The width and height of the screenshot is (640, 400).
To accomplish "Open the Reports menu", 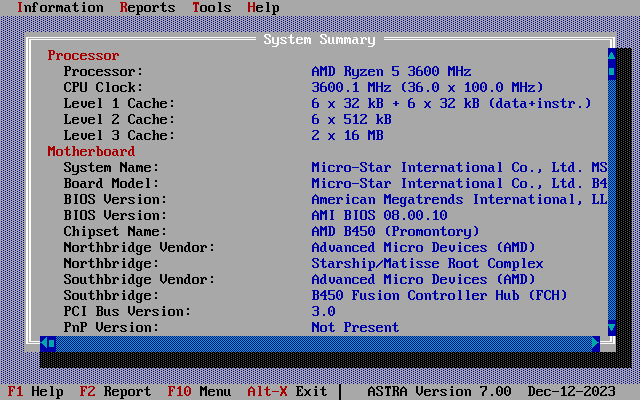I will (x=147, y=7).
